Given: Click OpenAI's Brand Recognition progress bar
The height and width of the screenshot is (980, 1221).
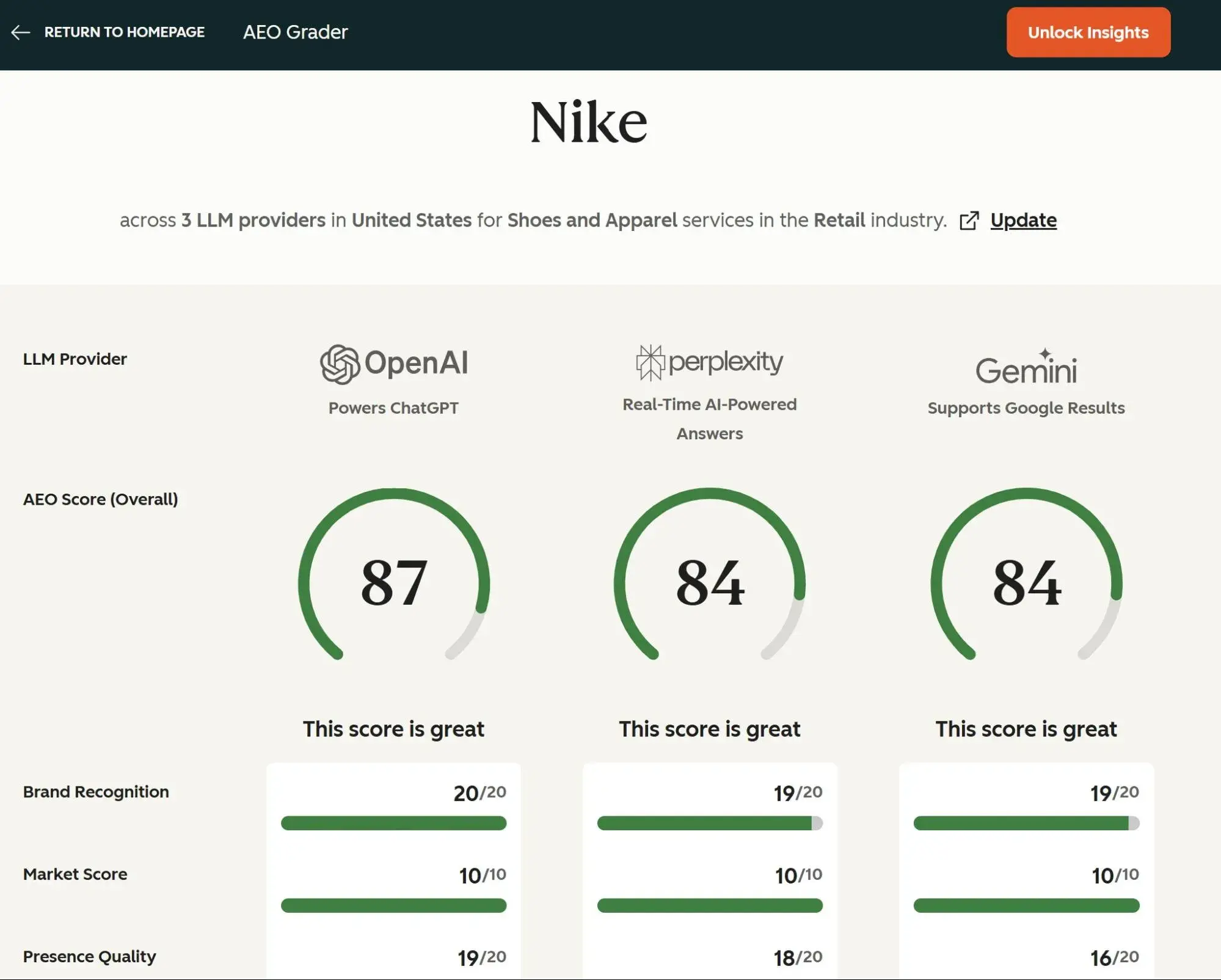Looking at the screenshot, I should (x=393, y=823).
